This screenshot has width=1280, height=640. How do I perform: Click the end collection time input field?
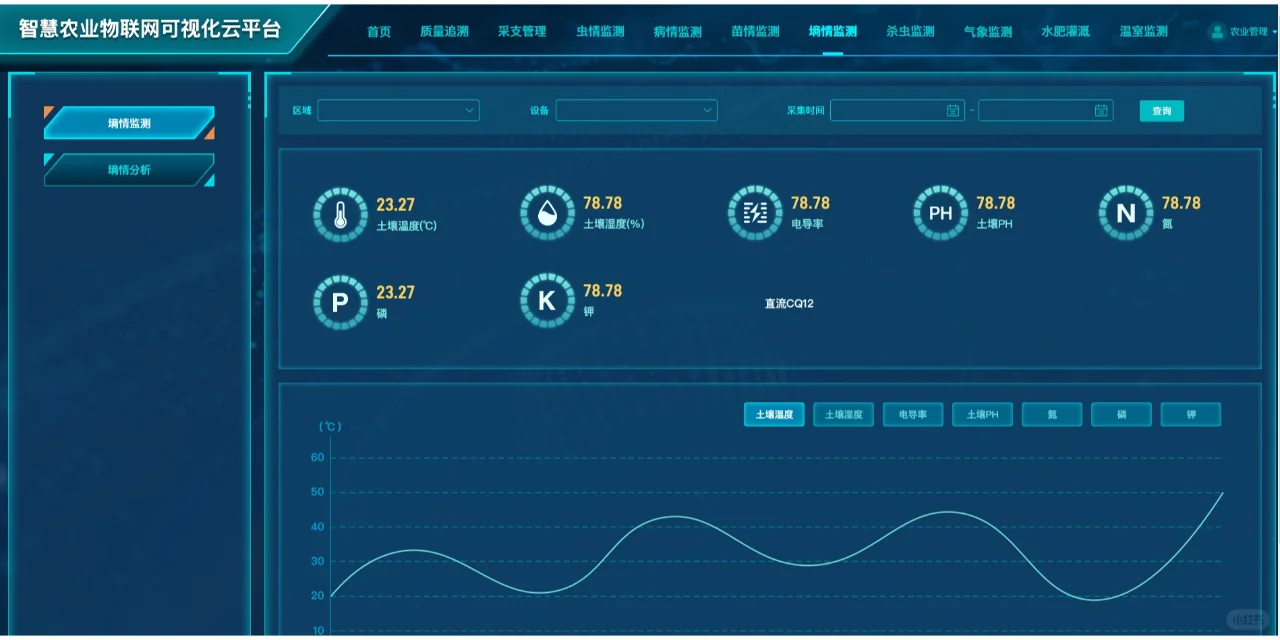(x=1045, y=110)
